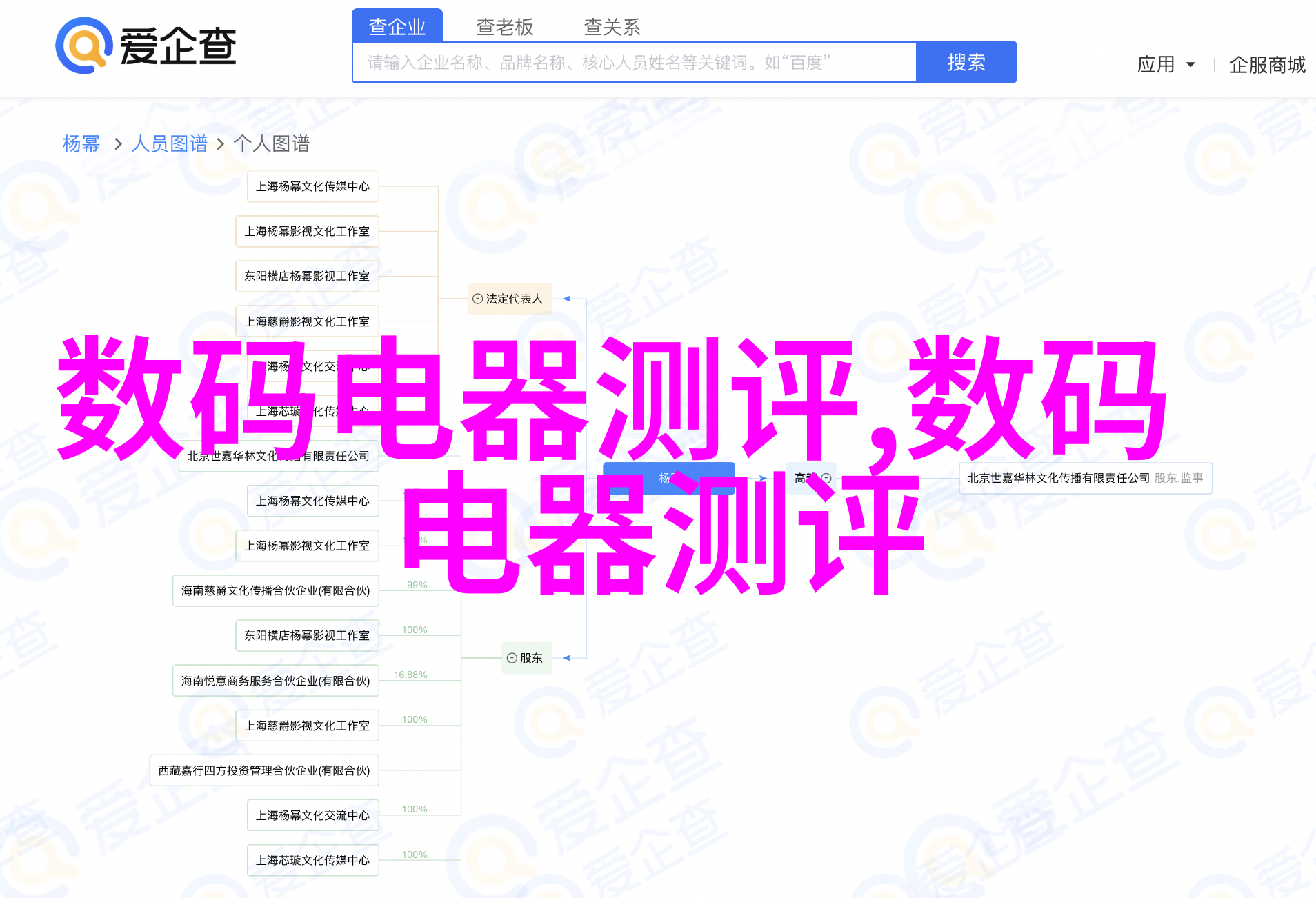Switch to the 查关系 tab

tap(612, 27)
